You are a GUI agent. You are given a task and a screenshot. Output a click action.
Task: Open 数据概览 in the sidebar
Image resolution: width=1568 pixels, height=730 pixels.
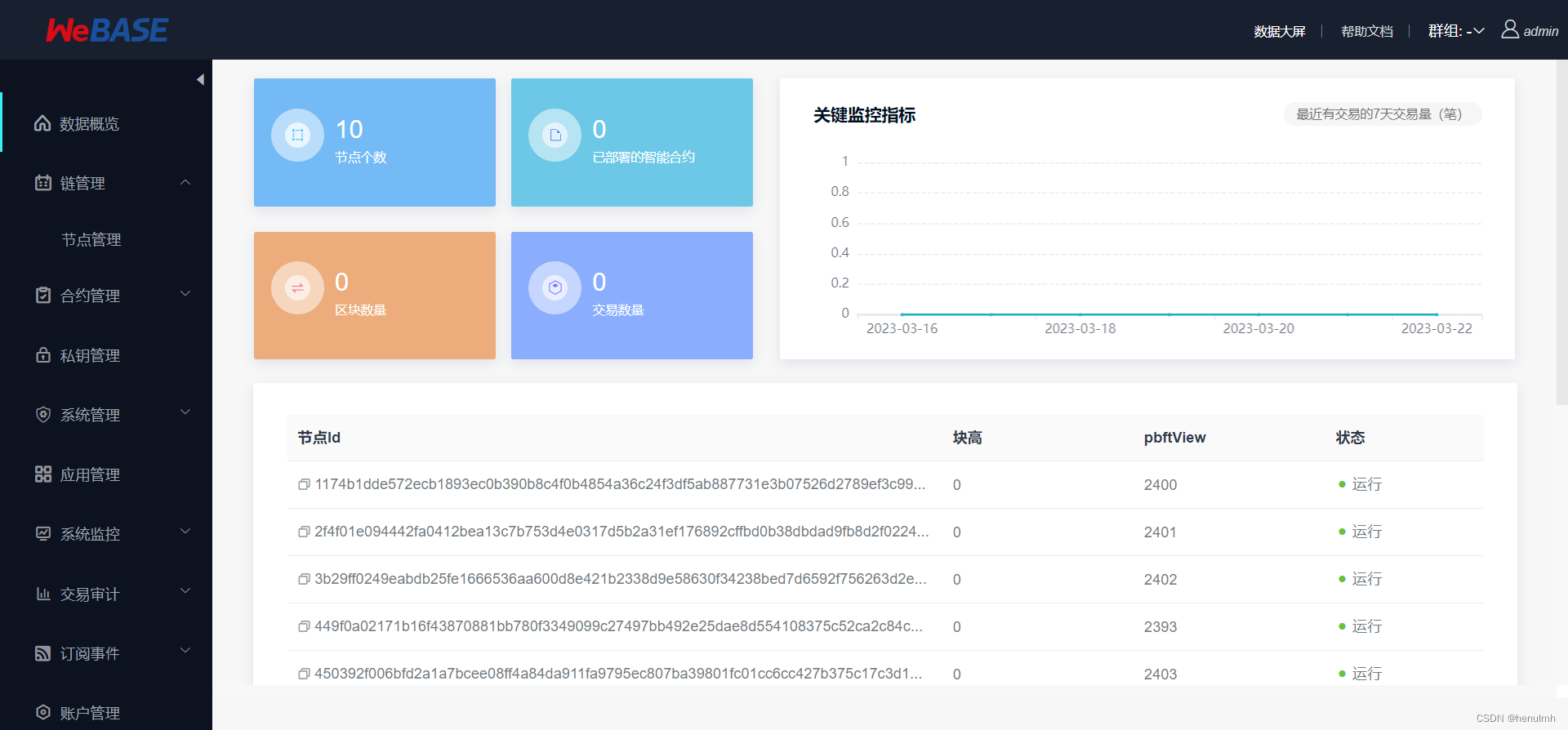click(106, 123)
